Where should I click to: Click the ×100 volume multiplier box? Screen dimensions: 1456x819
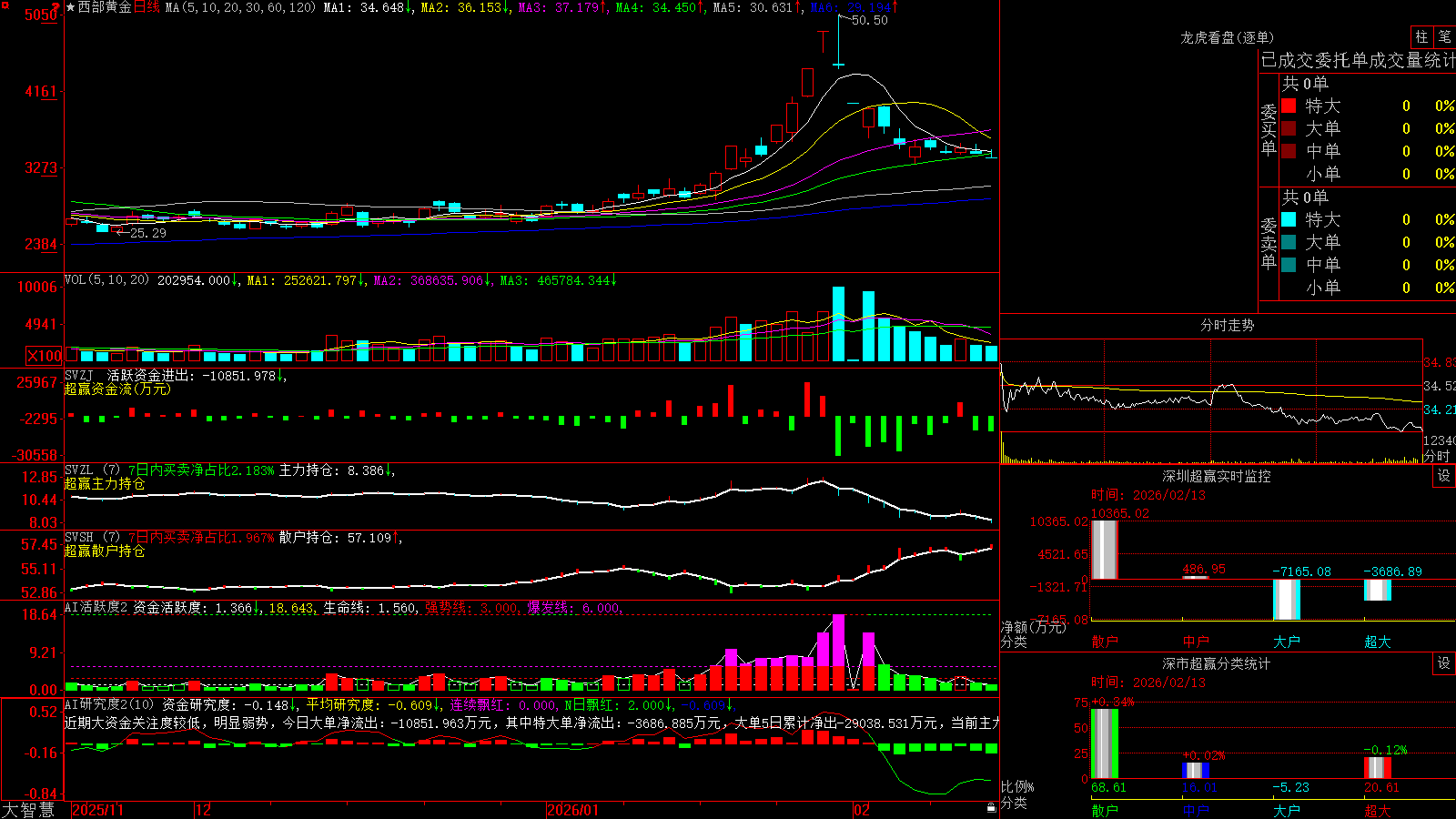[x=45, y=356]
